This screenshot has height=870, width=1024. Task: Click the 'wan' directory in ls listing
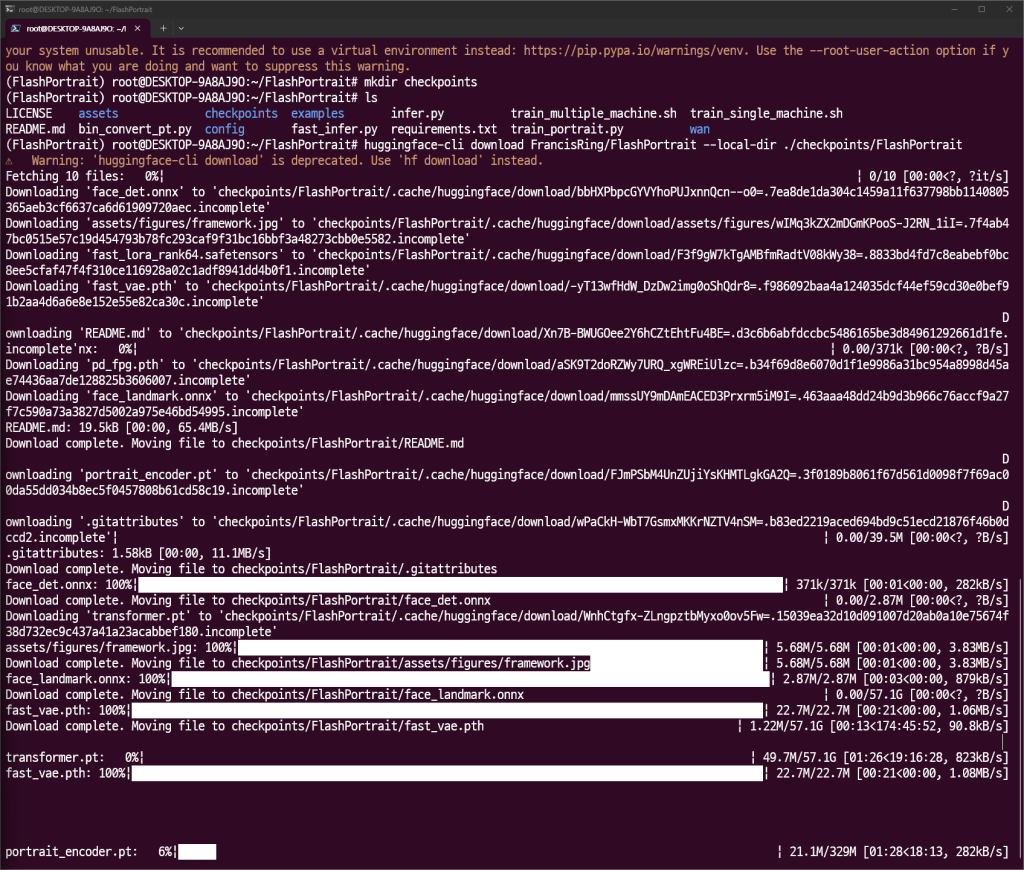pos(699,130)
